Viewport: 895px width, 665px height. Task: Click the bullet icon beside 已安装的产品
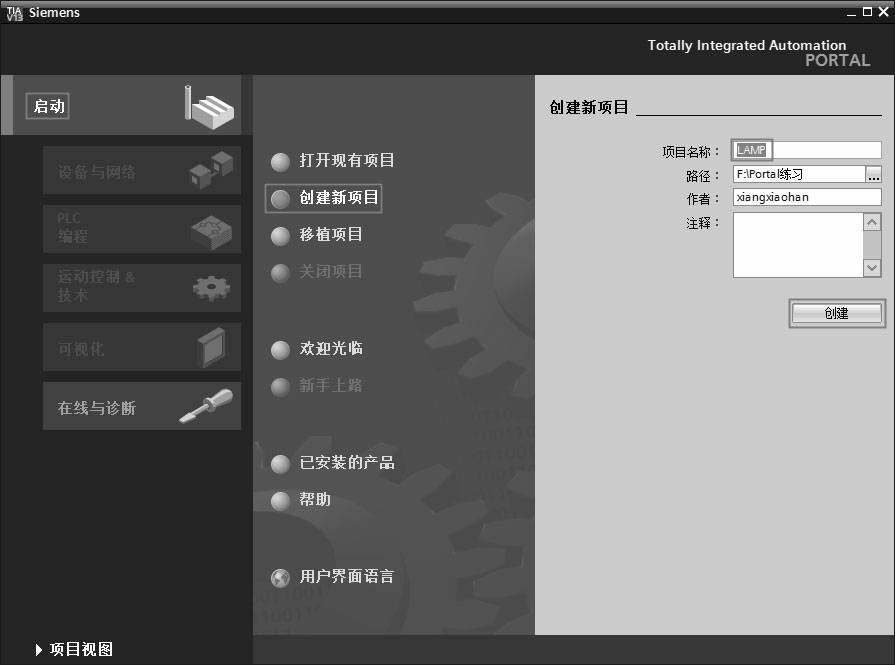click(x=281, y=464)
